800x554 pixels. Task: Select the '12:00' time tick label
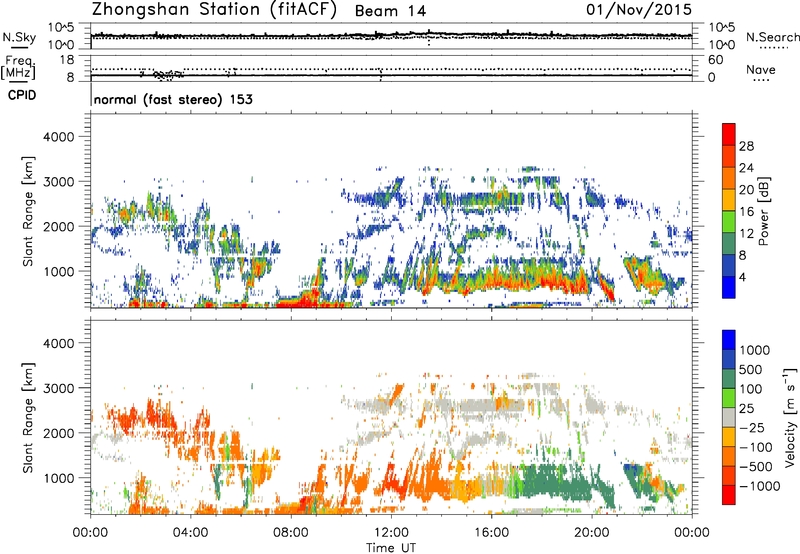point(391,533)
